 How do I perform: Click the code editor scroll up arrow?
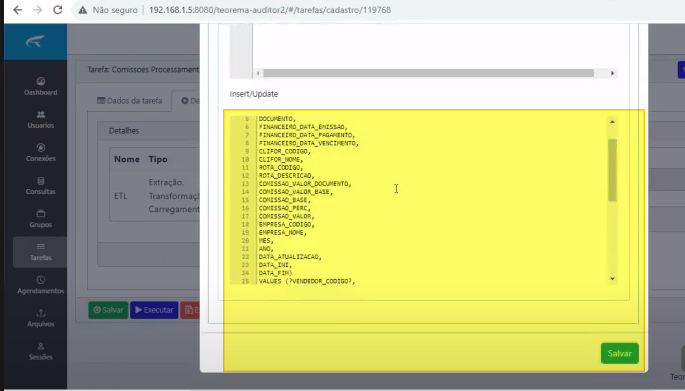[612, 122]
